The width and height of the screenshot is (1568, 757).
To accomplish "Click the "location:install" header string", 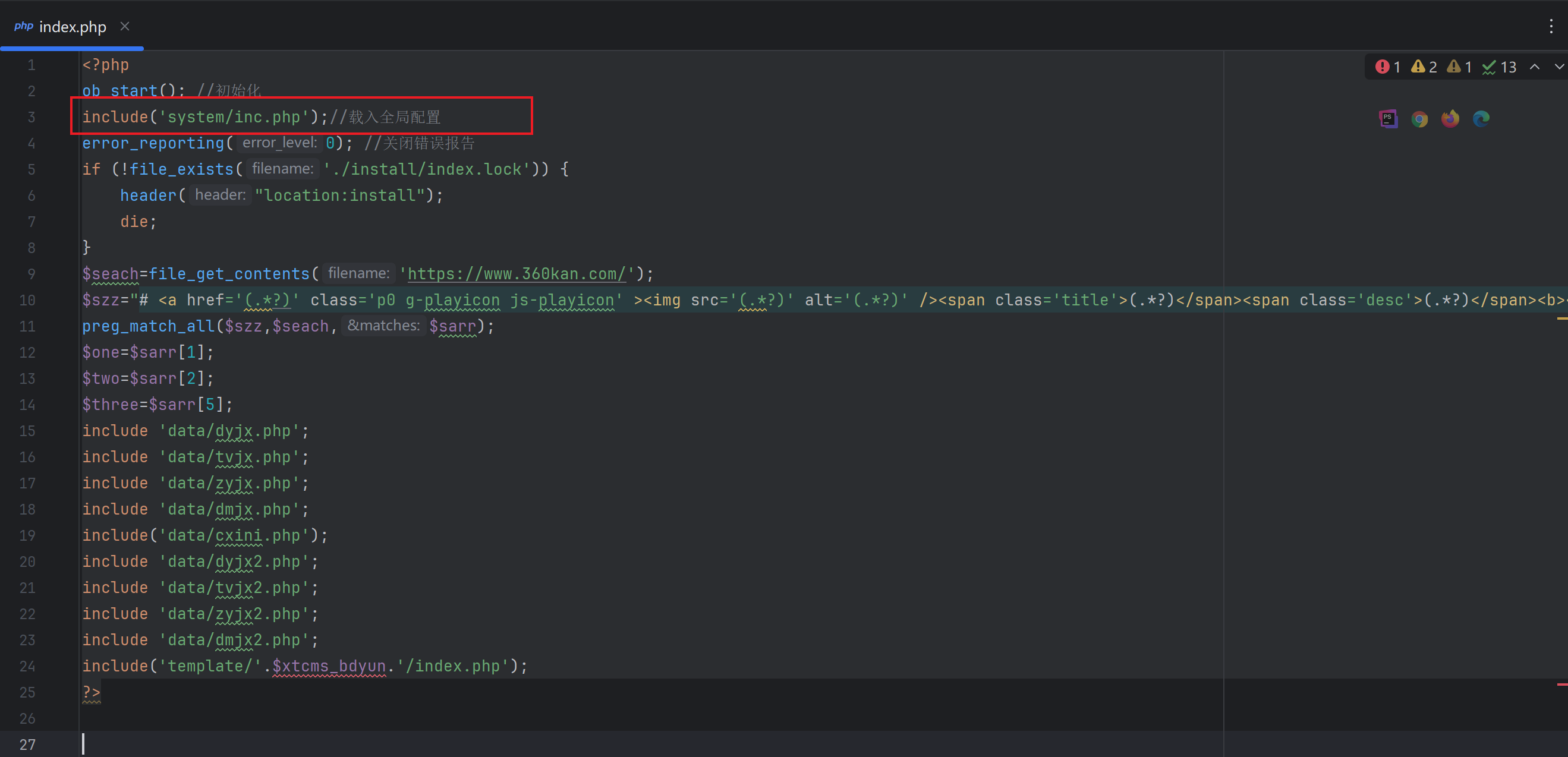I will click(339, 195).
